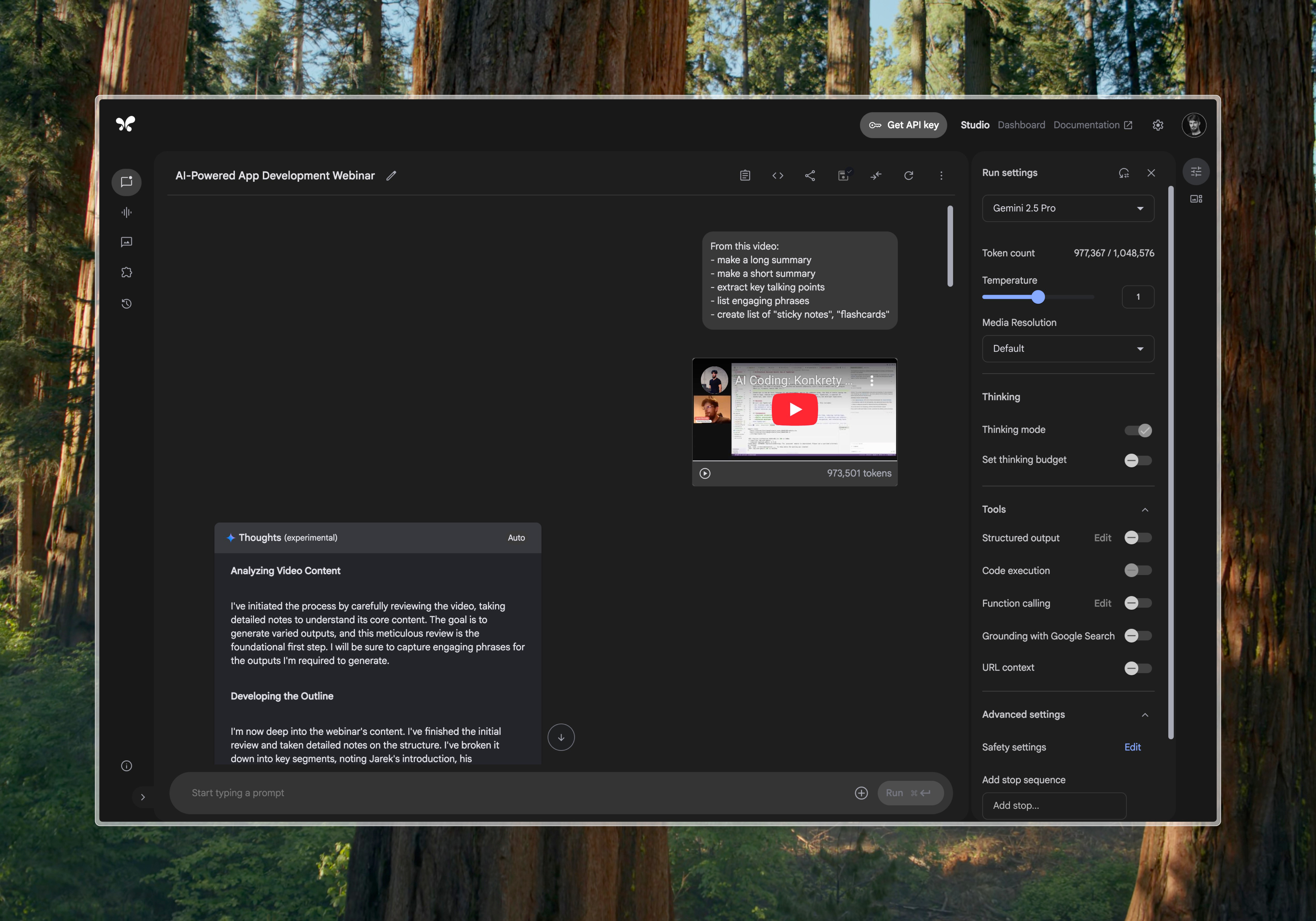
Task: Switch to the Dashboard tab
Action: (1021, 125)
